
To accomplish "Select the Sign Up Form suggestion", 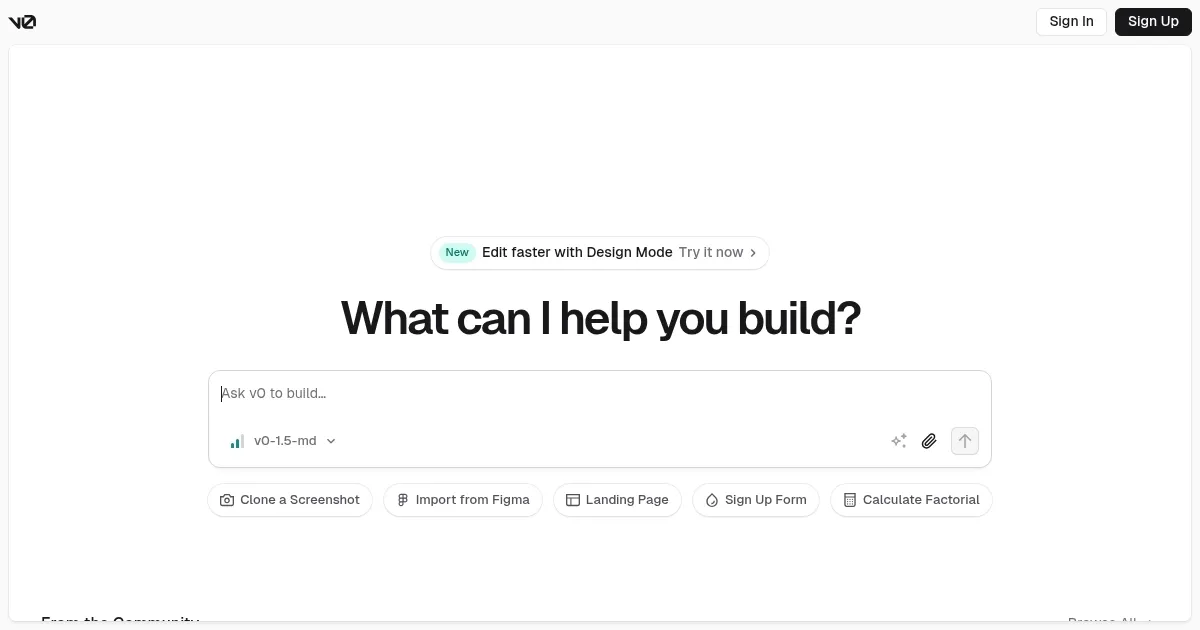I will click(756, 499).
